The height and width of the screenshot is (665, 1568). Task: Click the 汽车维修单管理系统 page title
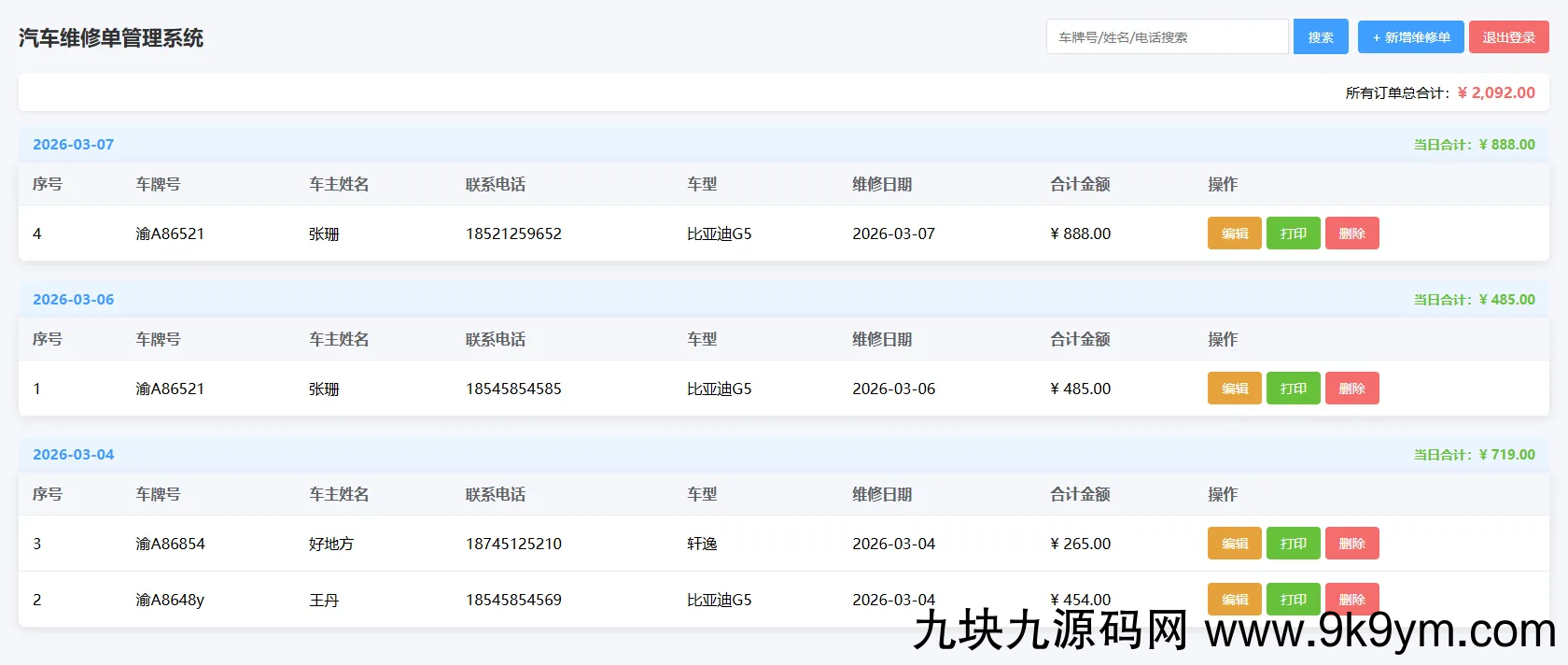point(111,38)
